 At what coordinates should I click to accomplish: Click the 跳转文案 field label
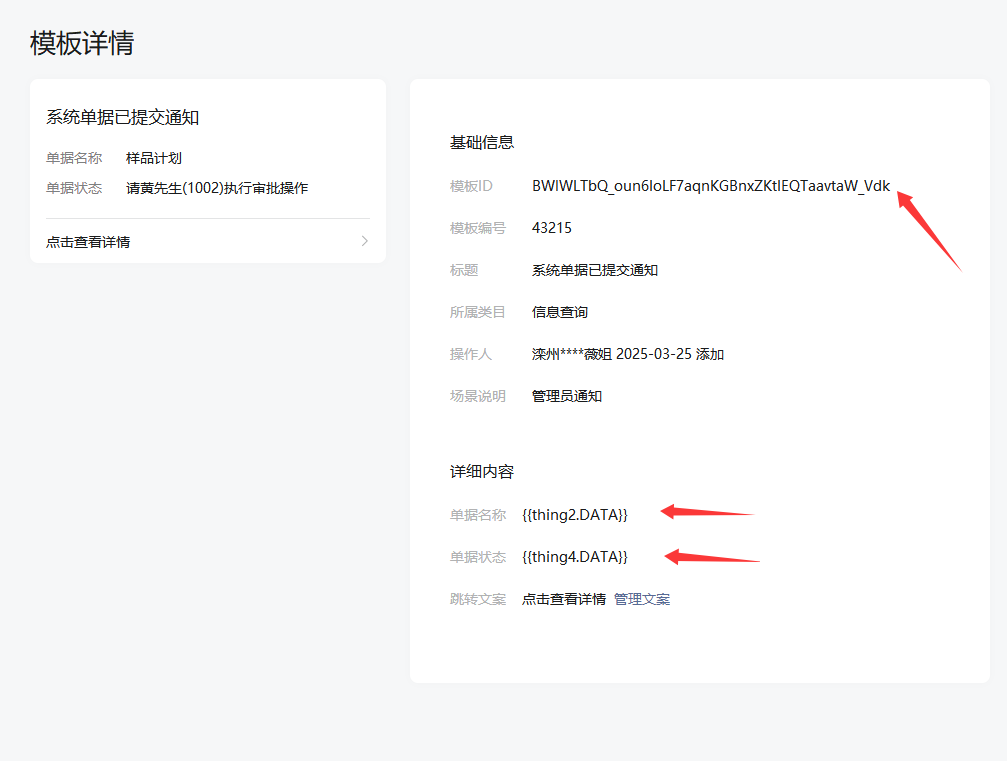pos(478,599)
